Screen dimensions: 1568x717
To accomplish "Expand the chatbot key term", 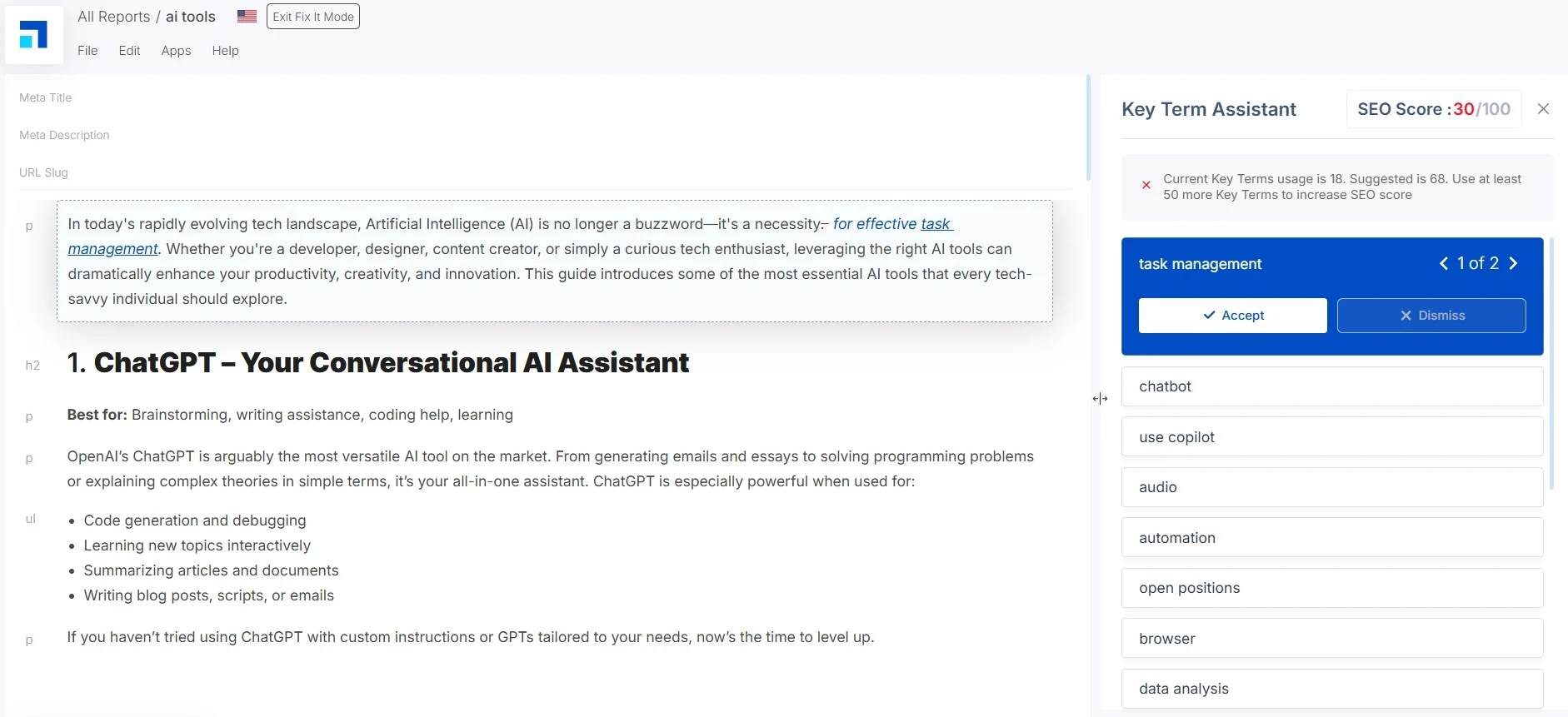I will point(1332,386).
